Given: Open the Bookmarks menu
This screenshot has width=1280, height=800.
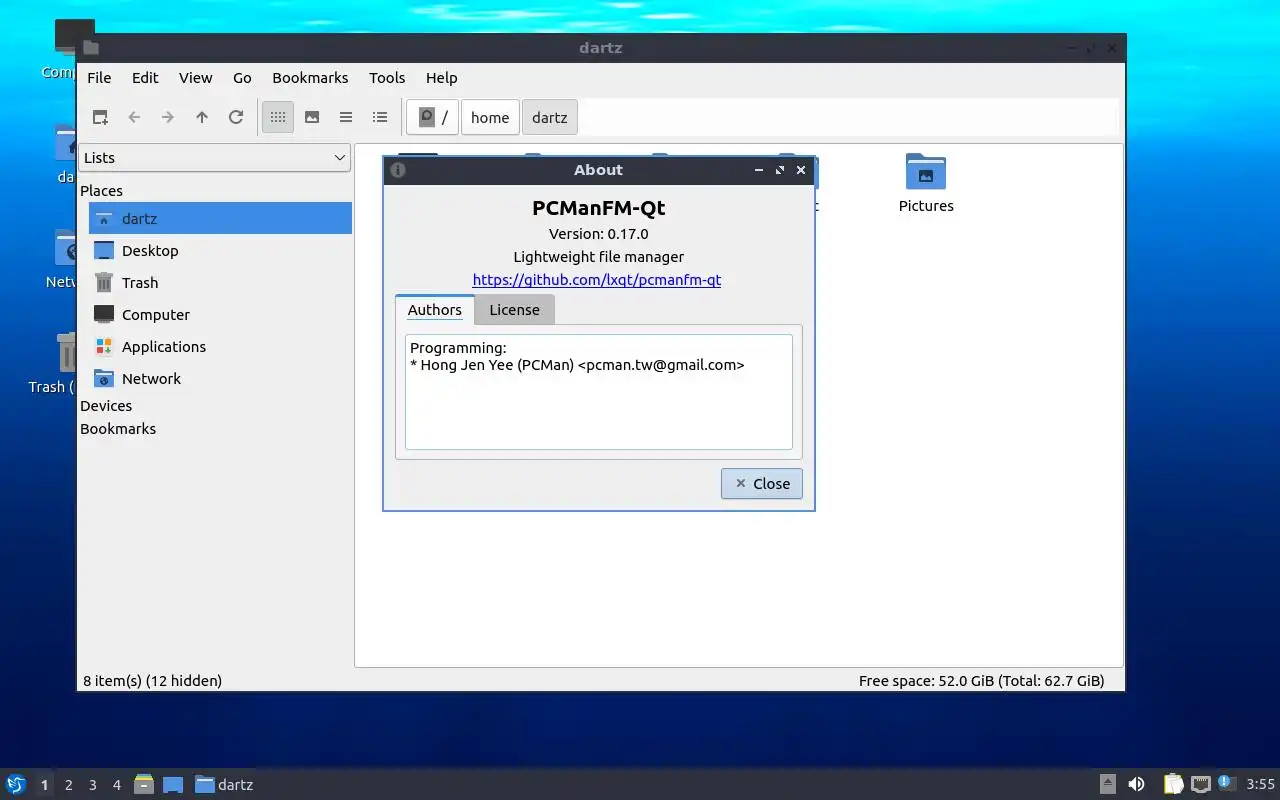Looking at the screenshot, I should (x=310, y=78).
